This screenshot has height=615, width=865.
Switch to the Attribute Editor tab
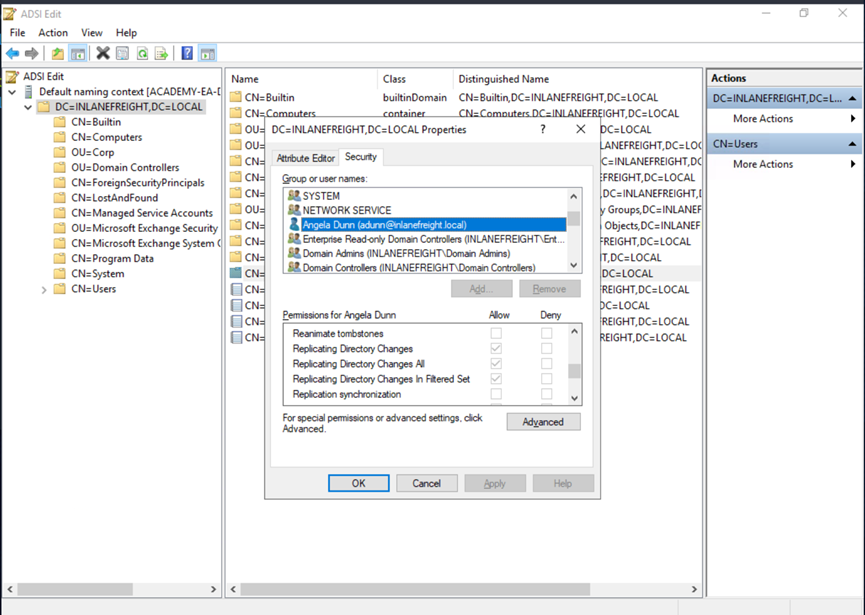click(x=306, y=158)
